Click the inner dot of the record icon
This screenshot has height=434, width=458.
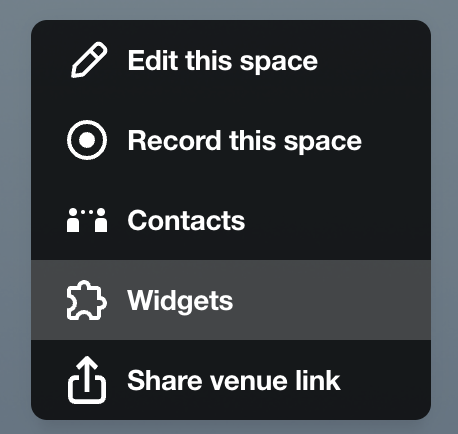point(87,140)
